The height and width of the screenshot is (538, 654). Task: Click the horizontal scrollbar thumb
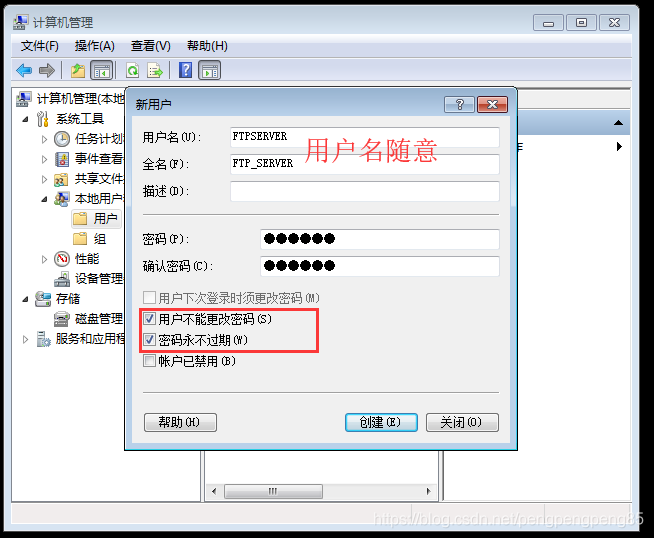[273, 491]
